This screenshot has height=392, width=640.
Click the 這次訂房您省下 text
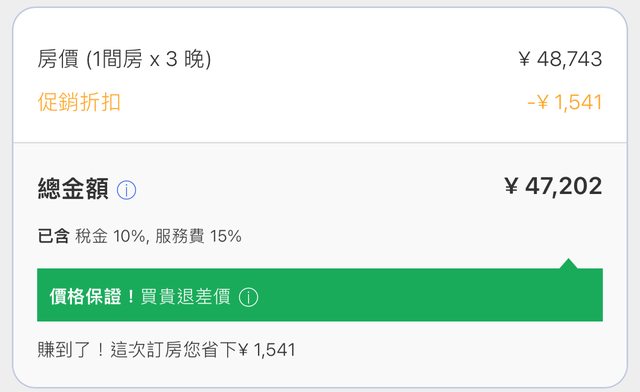173,350
